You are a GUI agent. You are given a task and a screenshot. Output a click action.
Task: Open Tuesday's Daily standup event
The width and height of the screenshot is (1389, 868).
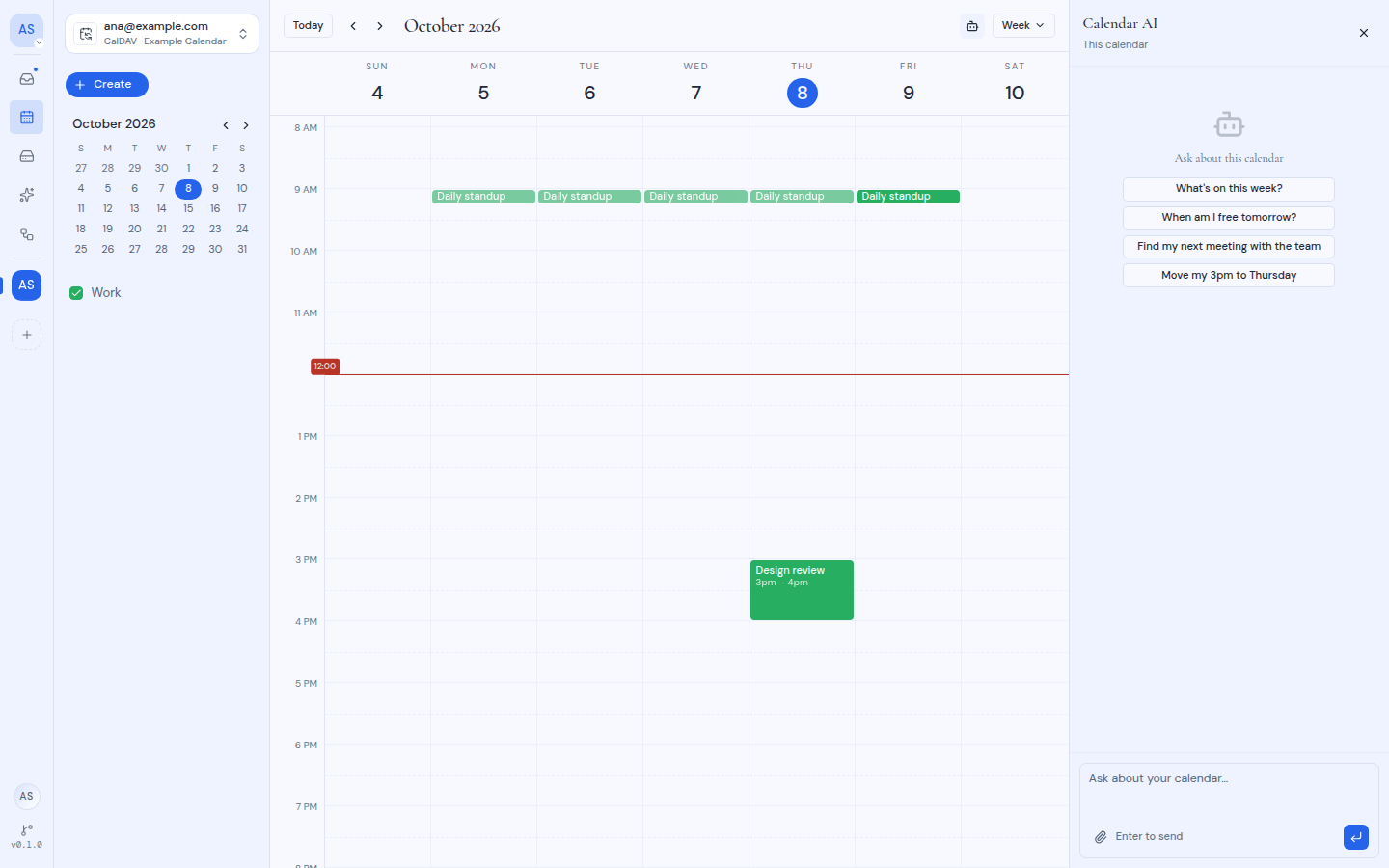589,197
